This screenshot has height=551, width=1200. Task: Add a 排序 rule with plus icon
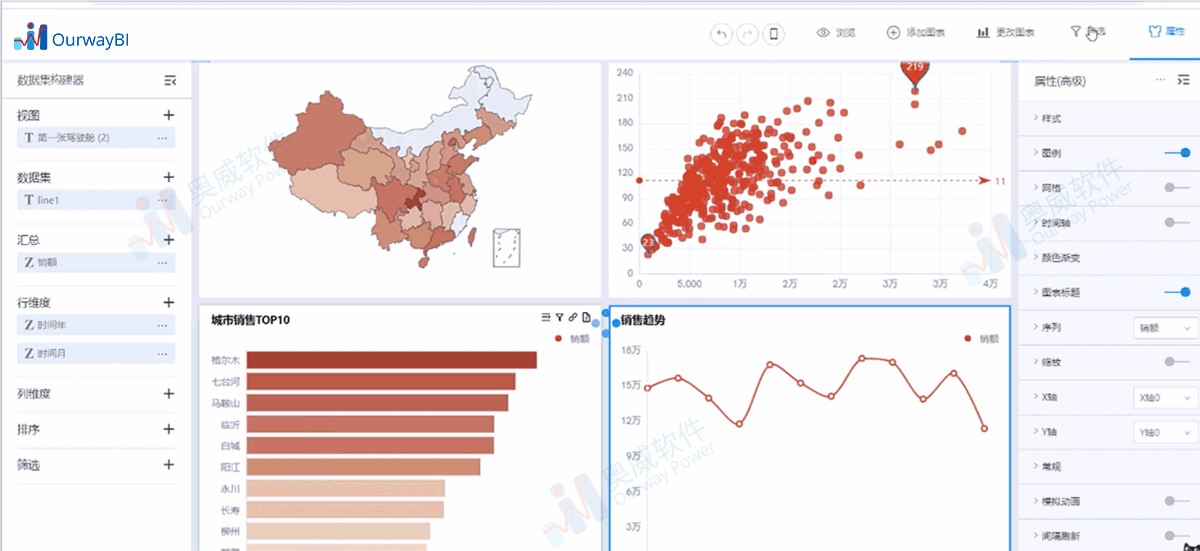pos(169,429)
